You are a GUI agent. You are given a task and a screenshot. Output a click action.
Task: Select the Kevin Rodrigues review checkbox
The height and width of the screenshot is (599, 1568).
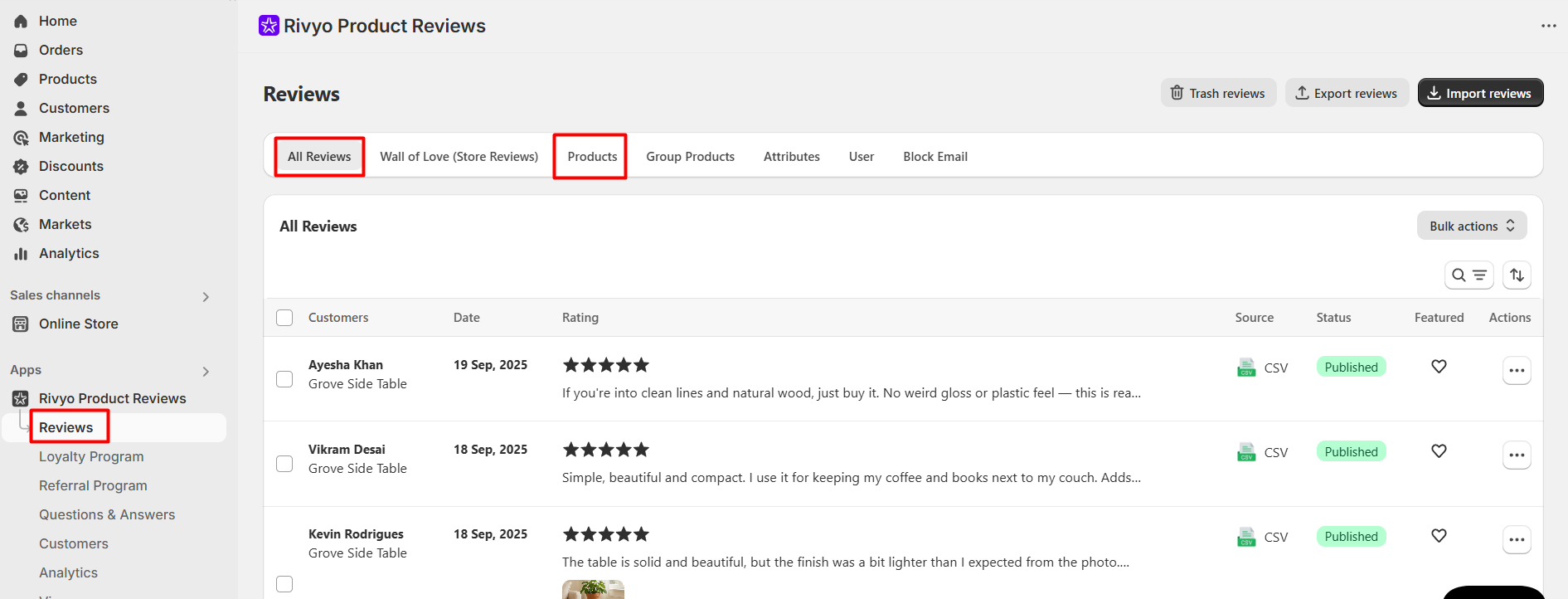coord(284,584)
